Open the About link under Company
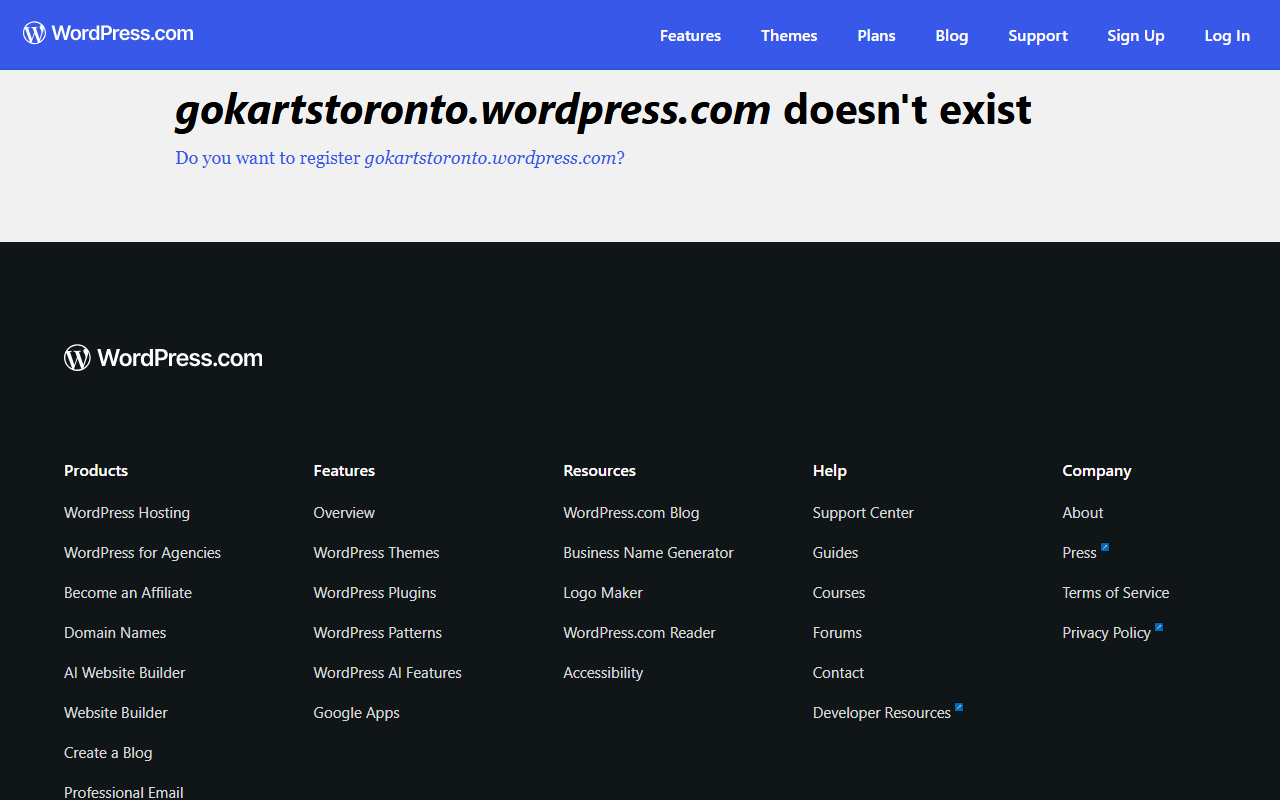Viewport: 1280px width, 800px height. point(1083,513)
